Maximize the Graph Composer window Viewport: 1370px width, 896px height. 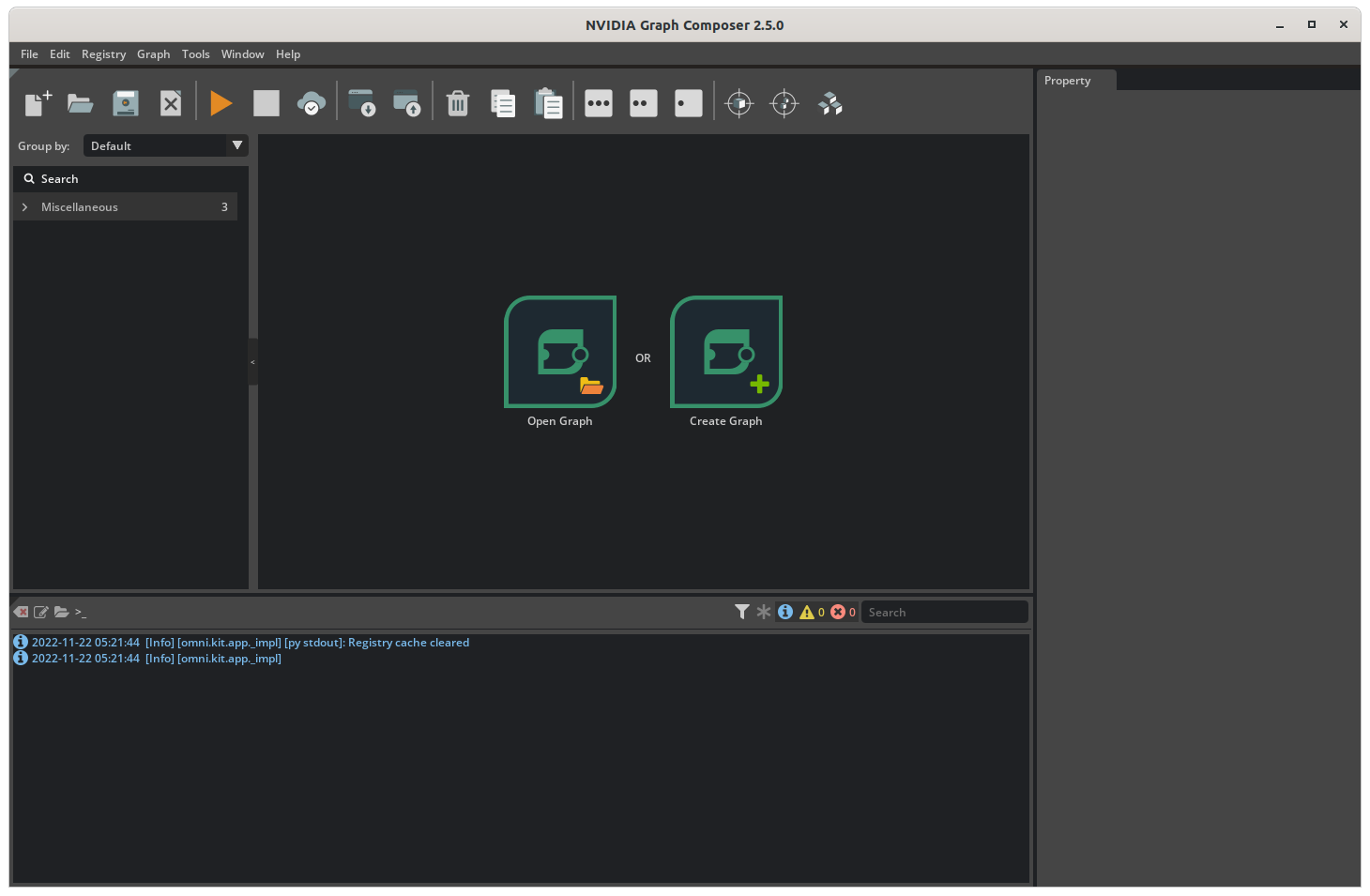click(1312, 25)
